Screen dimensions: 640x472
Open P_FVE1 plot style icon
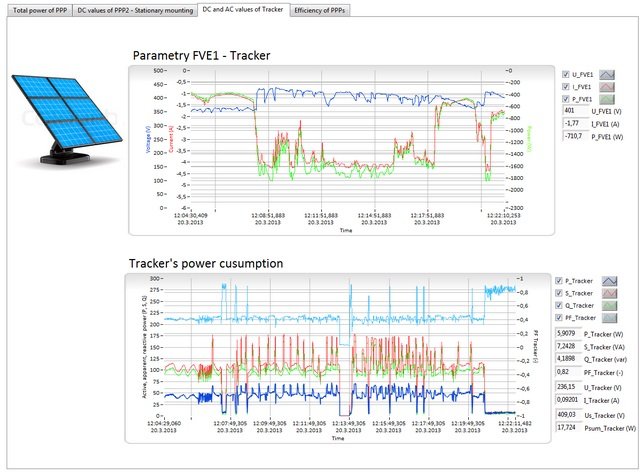(607, 99)
